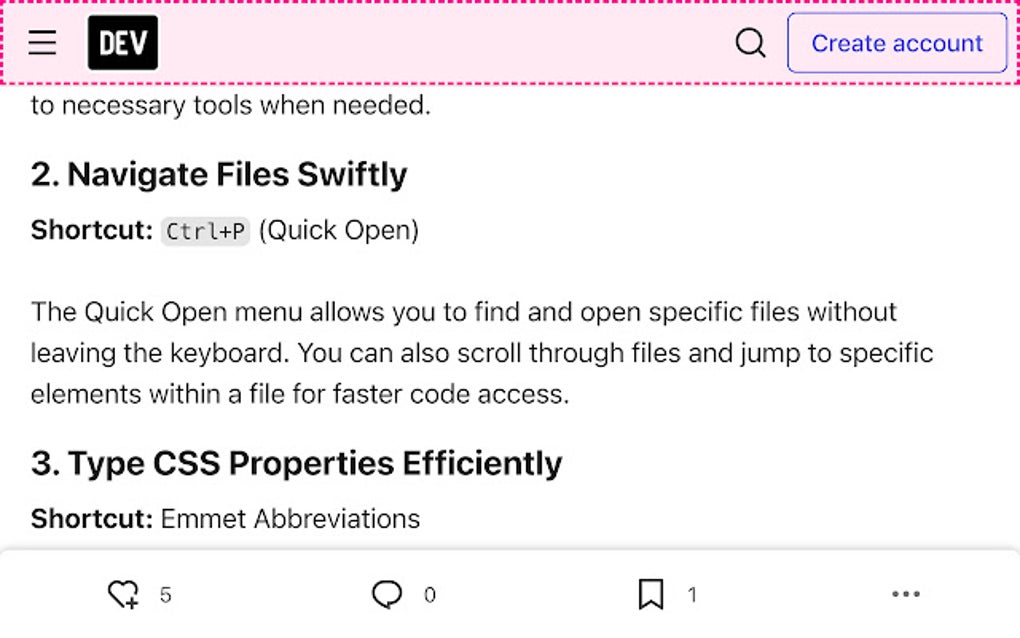Click the reaction count 5
The width and height of the screenshot is (1020, 638).
click(165, 595)
